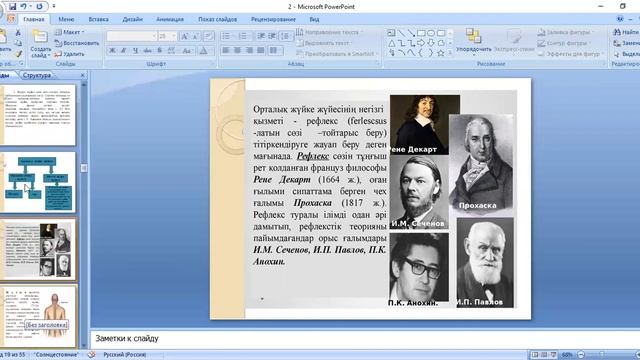The height and width of the screenshot is (360, 640).
Task: Open the Направление текста dropdown
Action: point(330,32)
